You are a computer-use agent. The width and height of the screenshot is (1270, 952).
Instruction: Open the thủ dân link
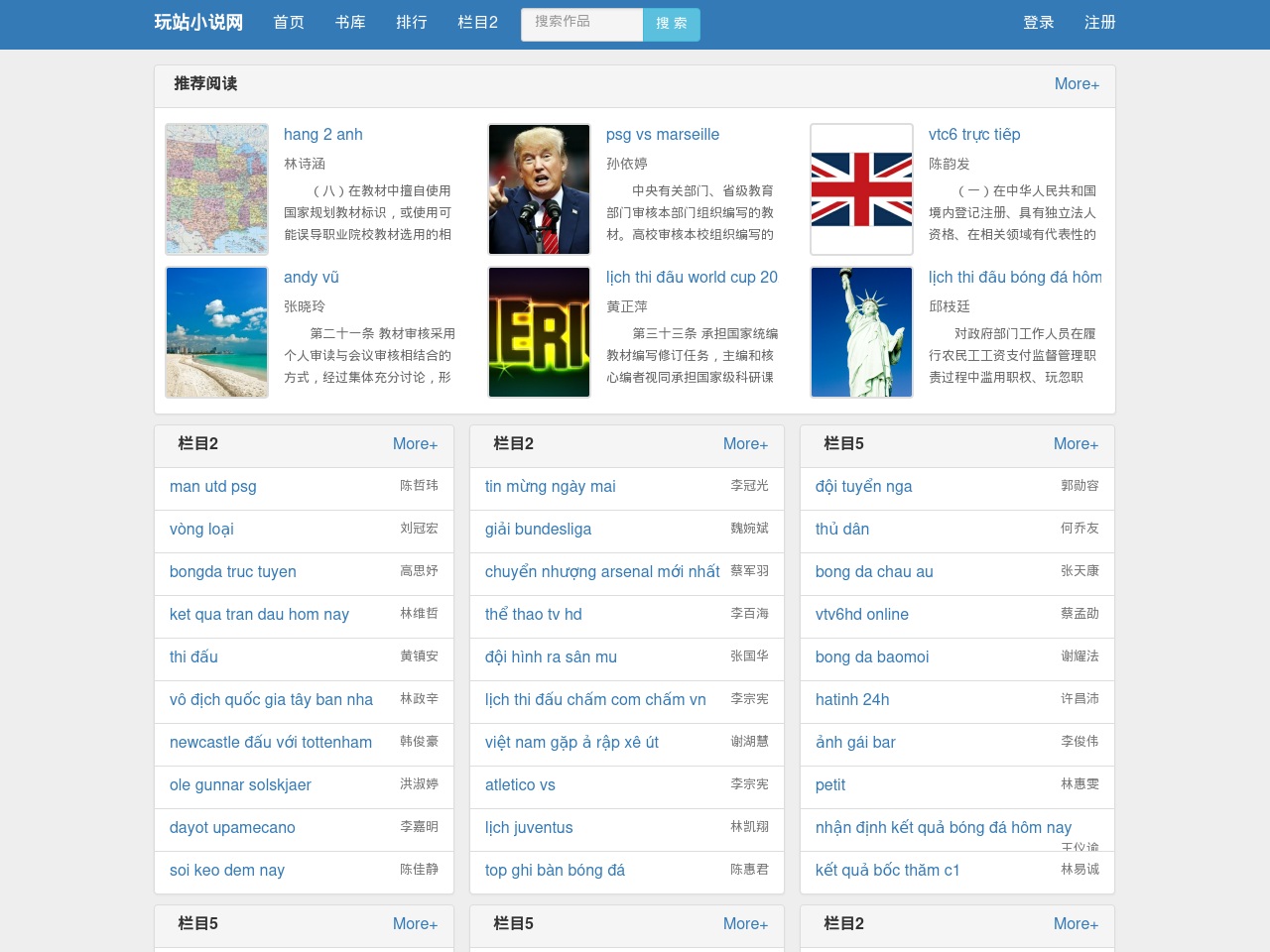pyautogui.click(x=842, y=530)
